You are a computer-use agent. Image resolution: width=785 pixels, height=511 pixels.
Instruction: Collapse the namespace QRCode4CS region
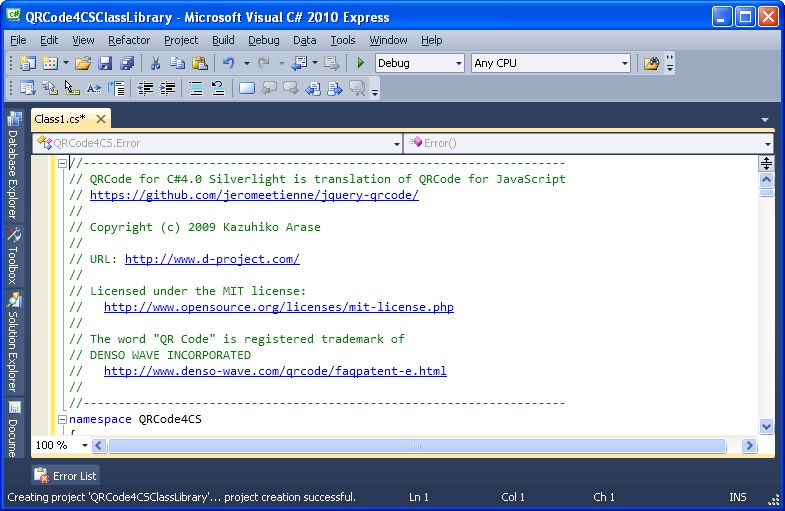point(62,419)
